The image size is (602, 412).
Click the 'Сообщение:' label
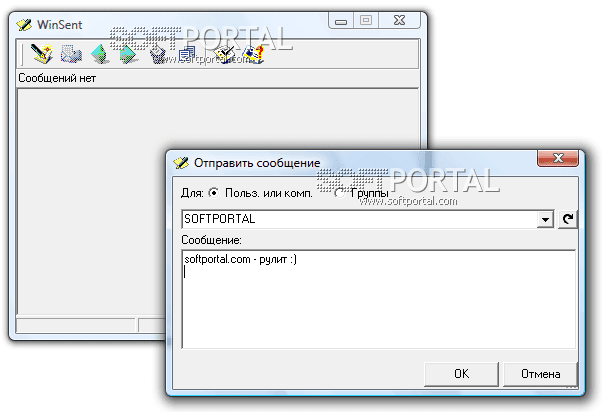[211, 240]
